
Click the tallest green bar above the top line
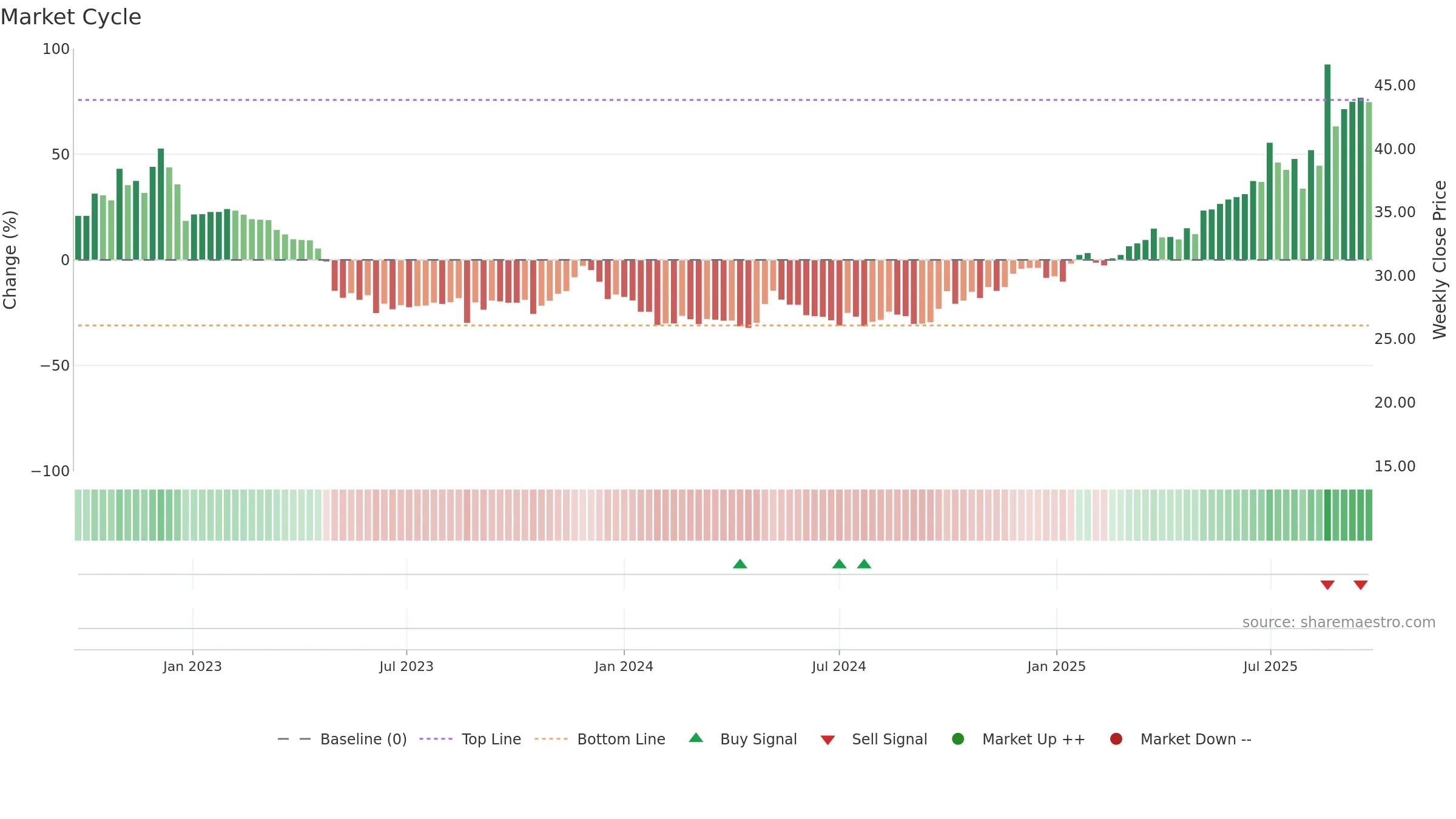click(1327, 162)
